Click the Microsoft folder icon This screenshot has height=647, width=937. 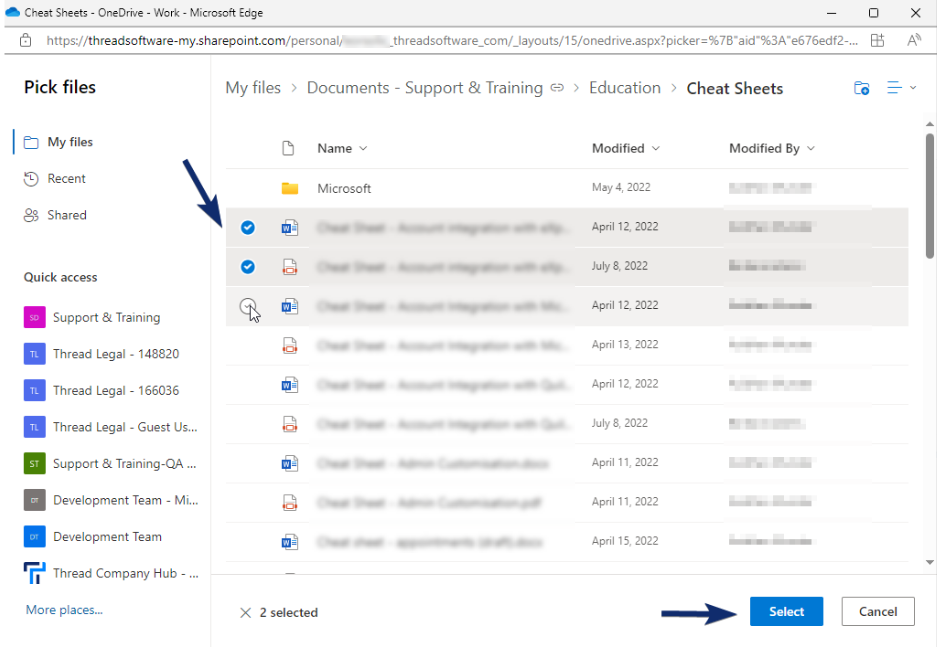pos(290,188)
